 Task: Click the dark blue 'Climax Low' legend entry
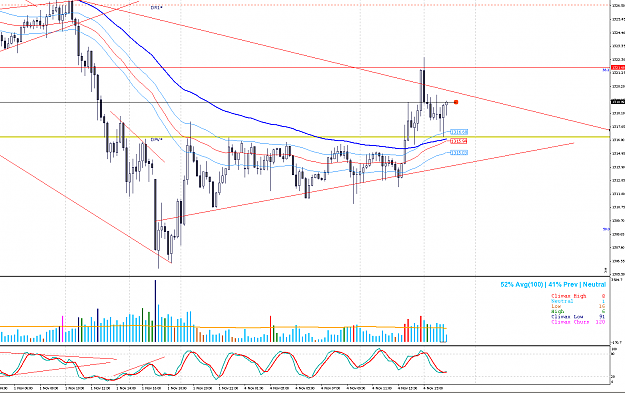(567, 317)
